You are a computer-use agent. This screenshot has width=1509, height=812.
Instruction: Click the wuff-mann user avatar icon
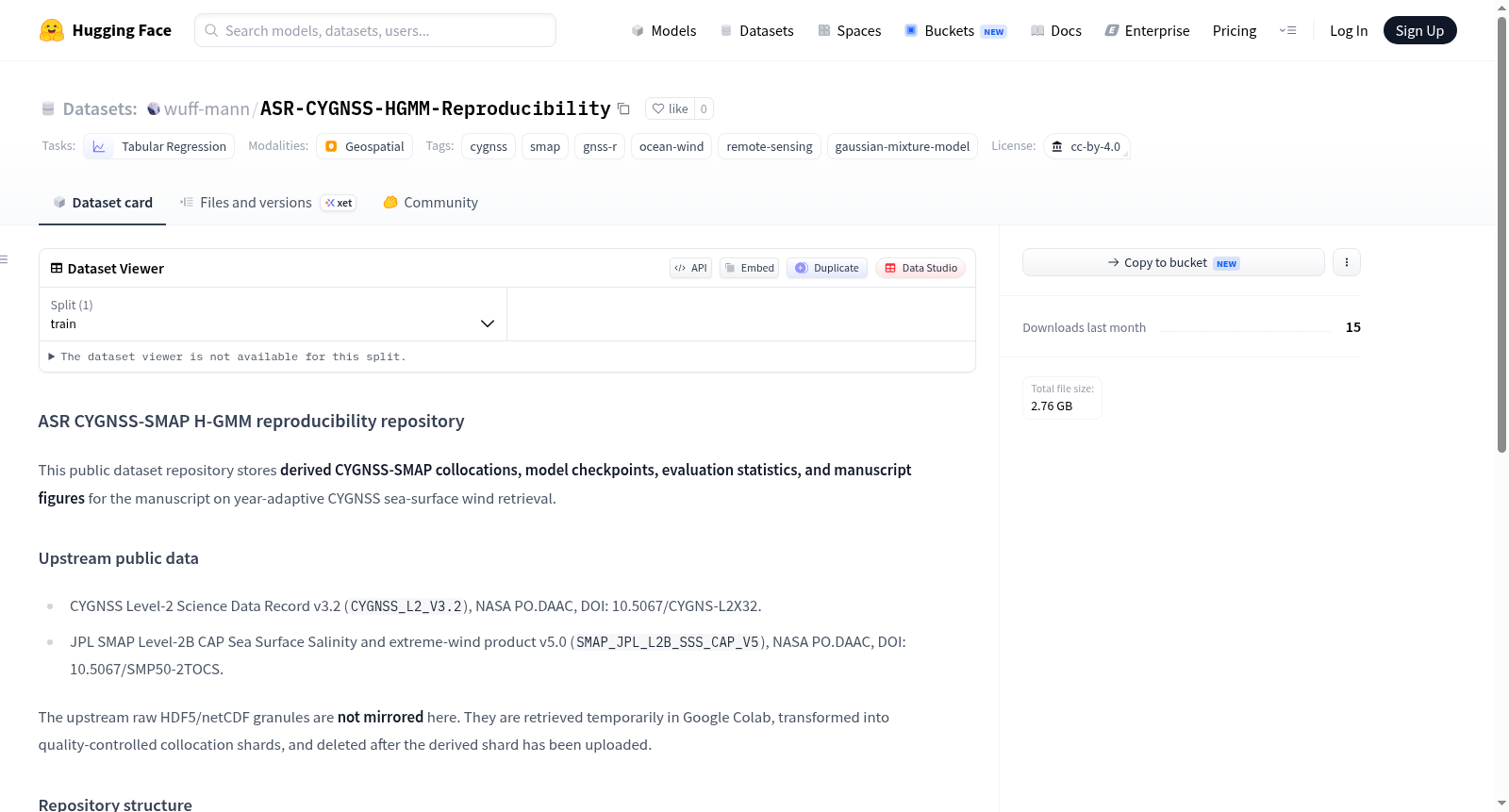tap(154, 108)
